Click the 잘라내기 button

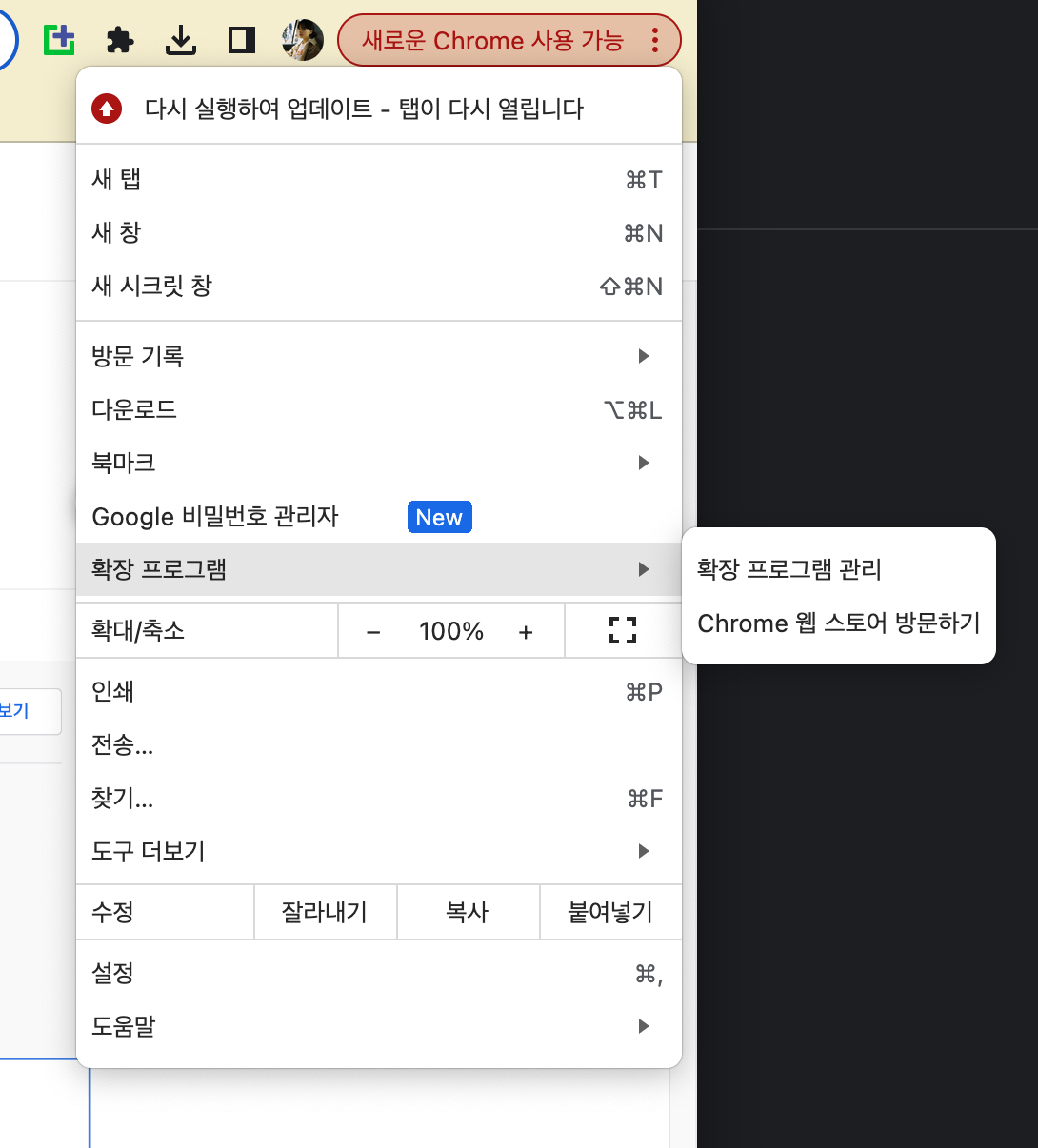coord(325,912)
